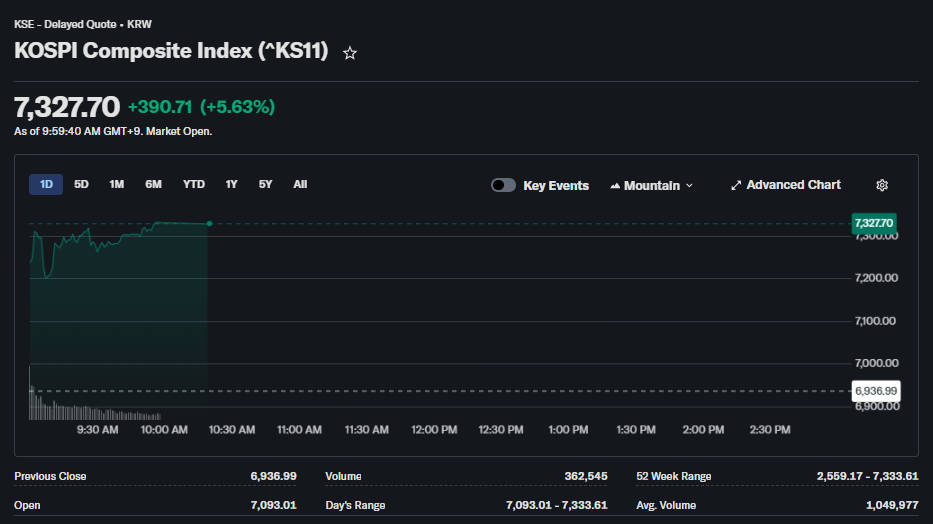Click the 10:00 AM time axis label
The image size is (933, 524).
pyautogui.click(x=164, y=429)
